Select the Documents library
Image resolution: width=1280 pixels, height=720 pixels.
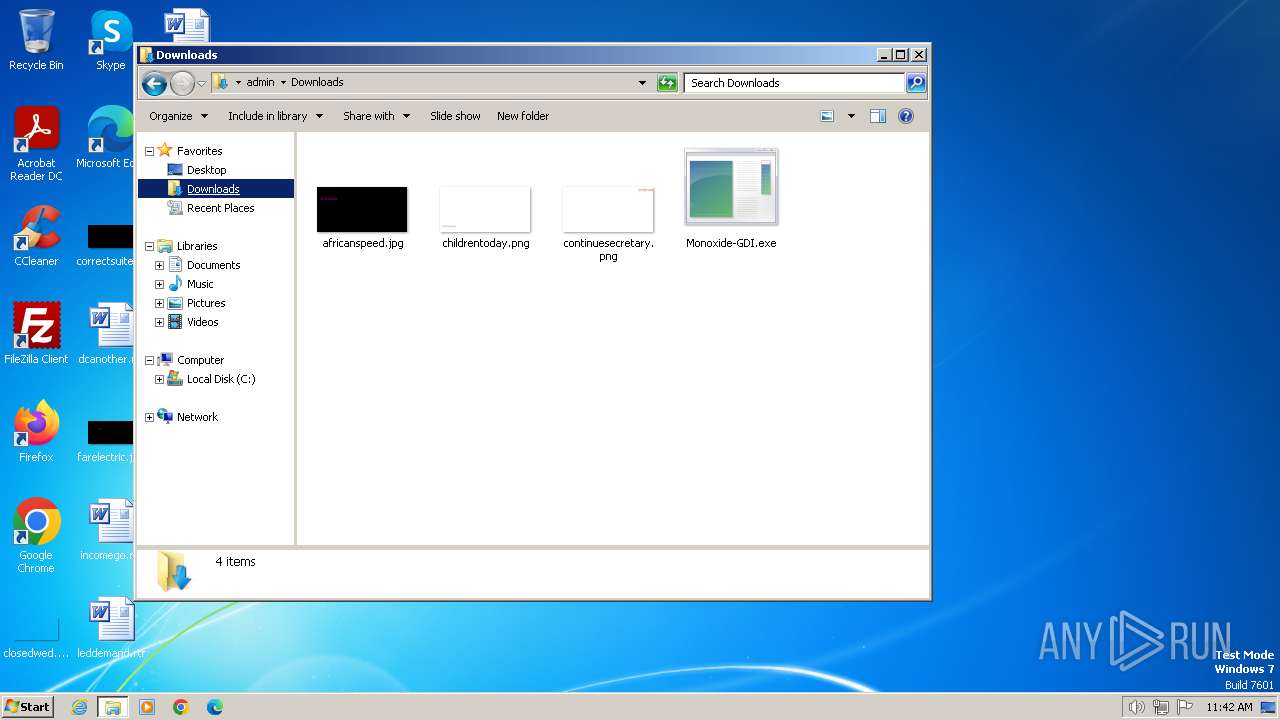[213, 265]
